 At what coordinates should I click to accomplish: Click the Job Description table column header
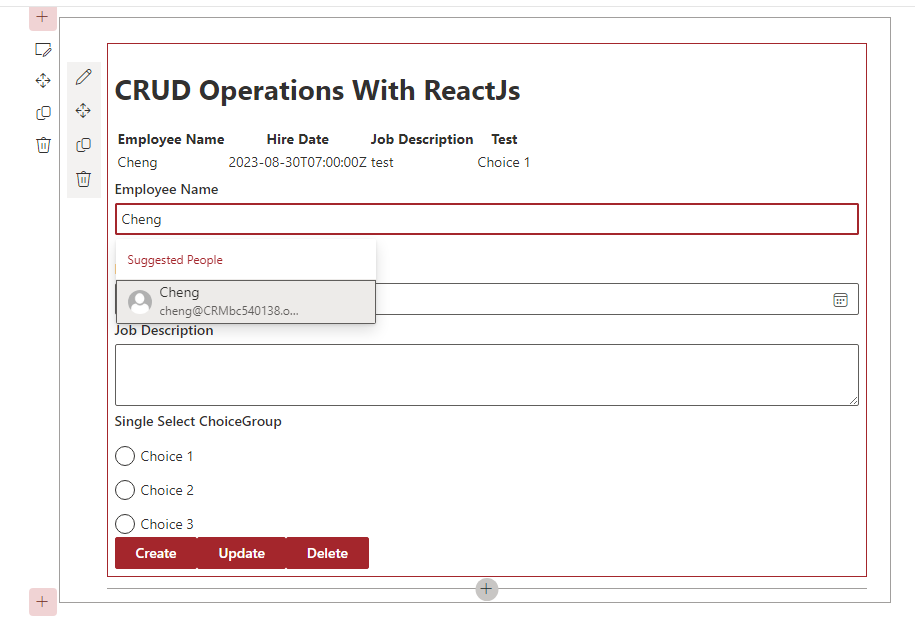[422, 140]
